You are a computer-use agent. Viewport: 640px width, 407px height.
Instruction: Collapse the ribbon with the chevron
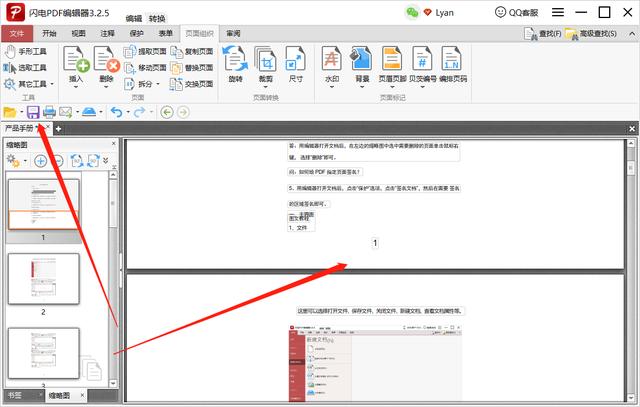pos(632,34)
